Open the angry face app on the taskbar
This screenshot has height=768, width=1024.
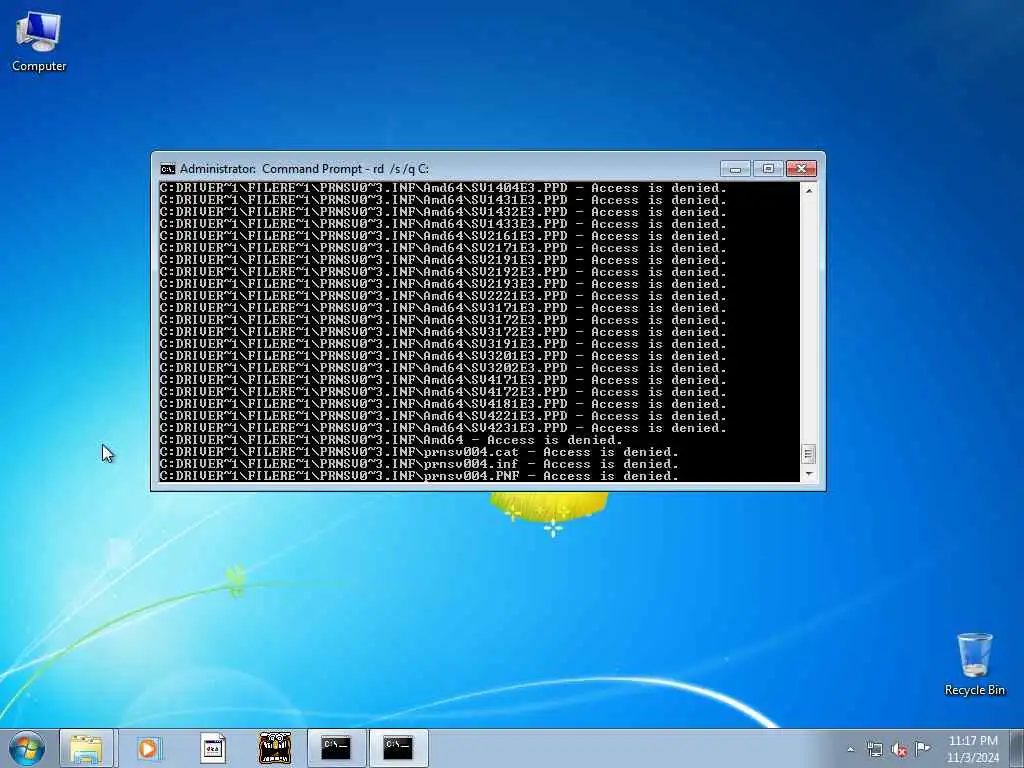pos(274,748)
